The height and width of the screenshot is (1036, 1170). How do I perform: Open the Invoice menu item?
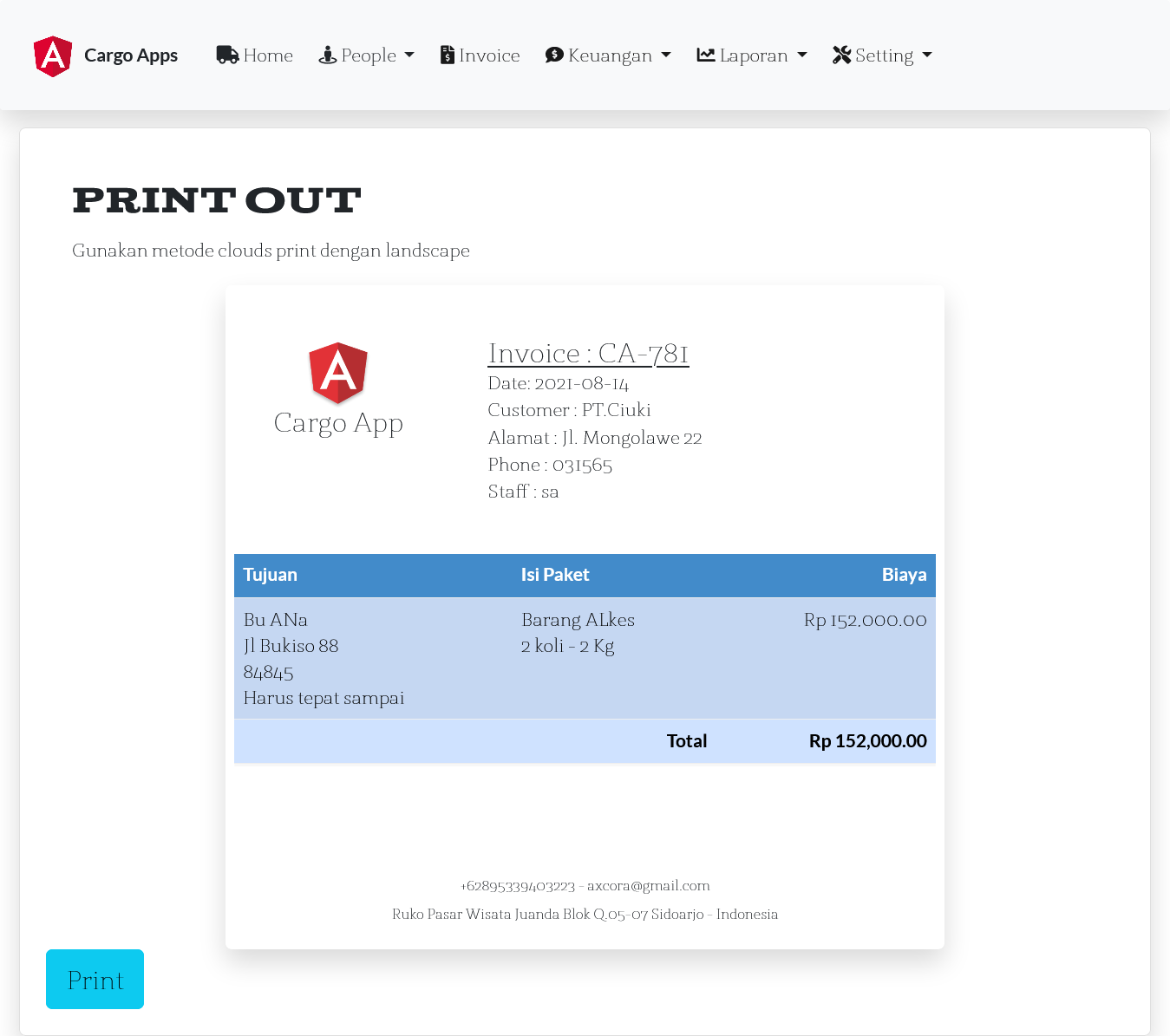(x=480, y=55)
